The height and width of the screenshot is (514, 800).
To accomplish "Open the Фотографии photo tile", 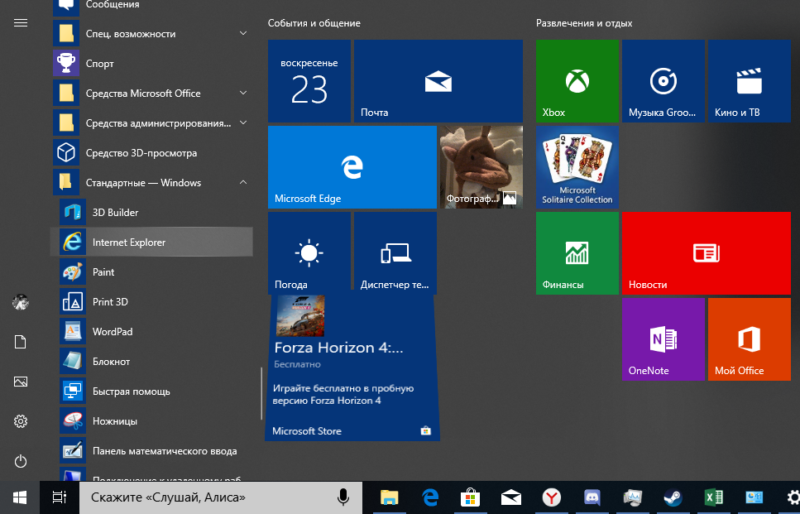I will pos(481,167).
